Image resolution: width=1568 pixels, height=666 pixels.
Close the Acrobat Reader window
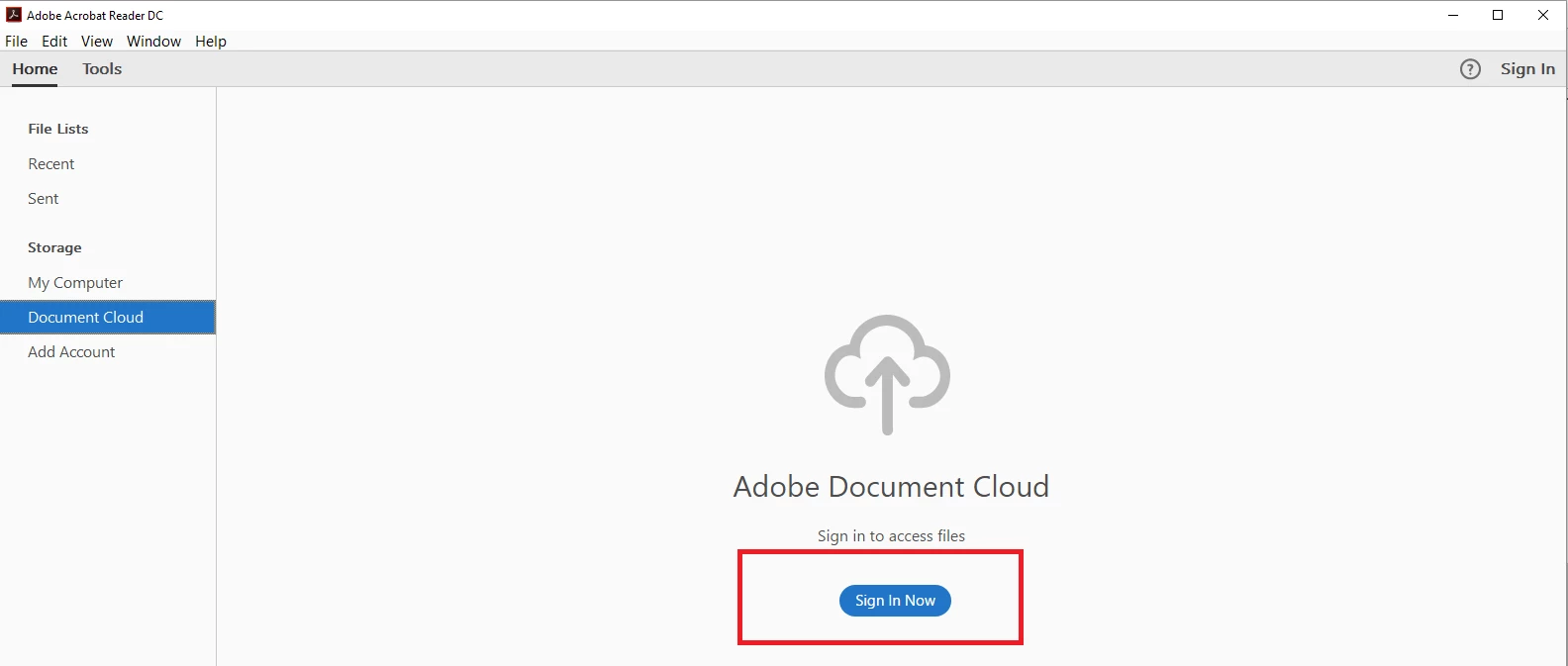[1543, 15]
